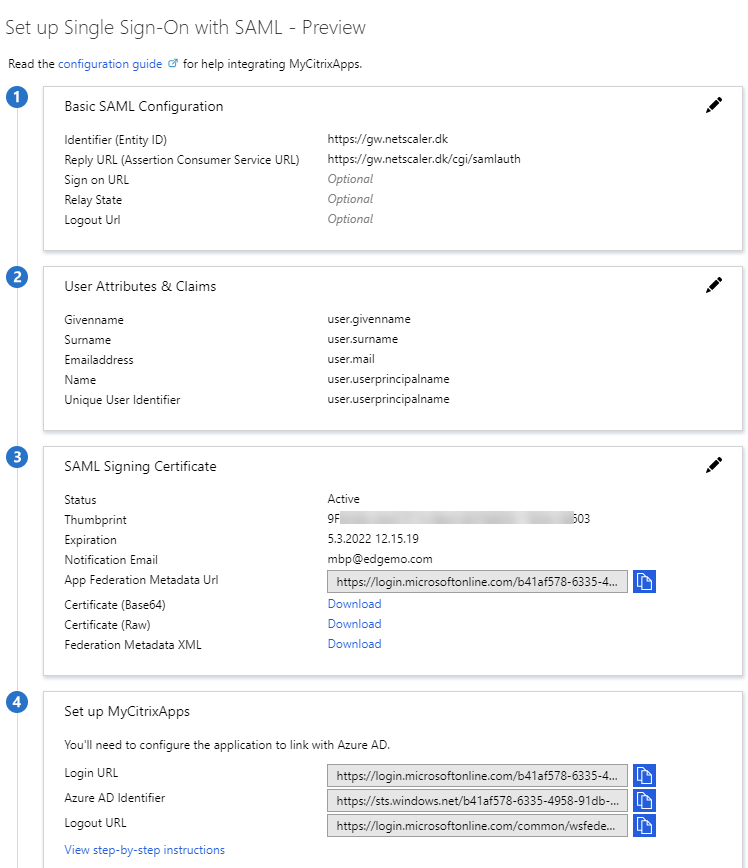
Task: Click the Identifier (Entity ID) label
Action: click(115, 140)
